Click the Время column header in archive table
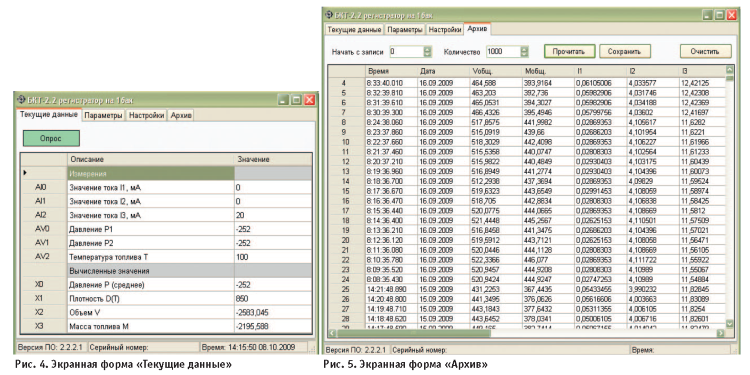This screenshot has height=375, width=750. pyautogui.click(x=391, y=71)
